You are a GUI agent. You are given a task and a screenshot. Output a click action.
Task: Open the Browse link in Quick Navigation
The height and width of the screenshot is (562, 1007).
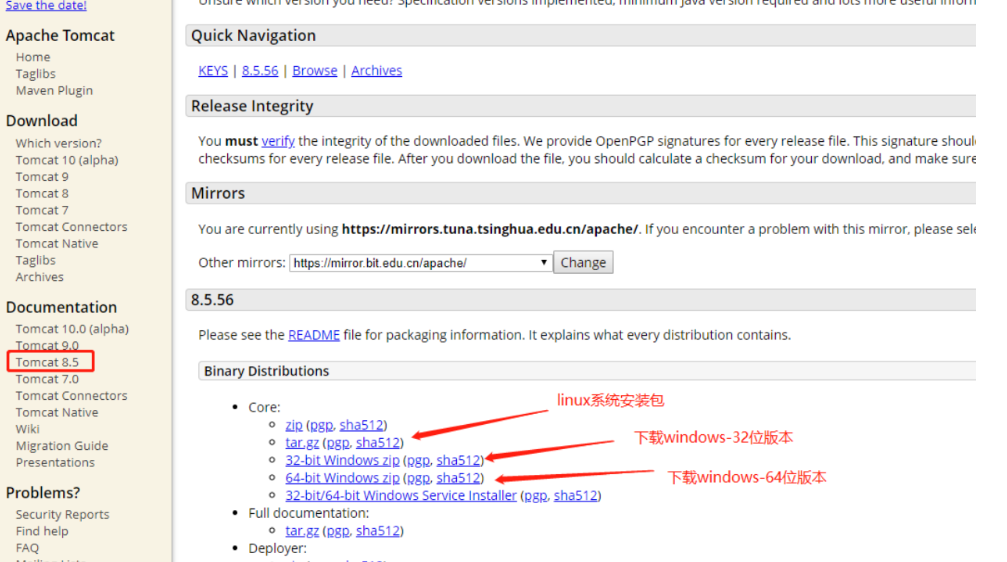pyautogui.click(x=315, y=71)
